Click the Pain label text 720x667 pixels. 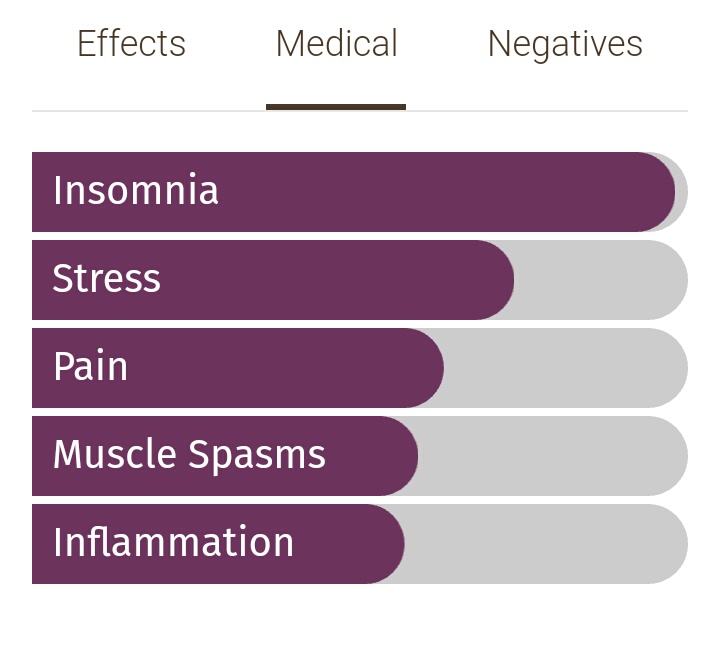(90, 365)
